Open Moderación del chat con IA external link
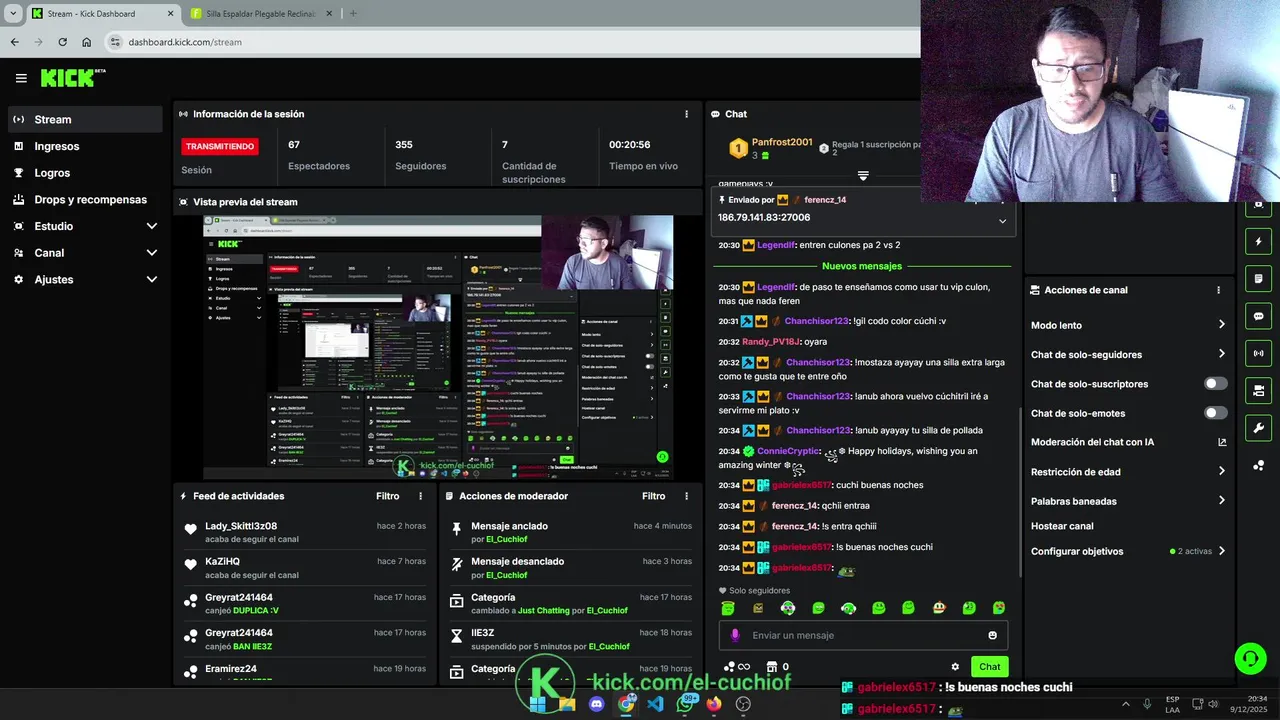Screen dimensions: 1280x720 click(1222, 442)
